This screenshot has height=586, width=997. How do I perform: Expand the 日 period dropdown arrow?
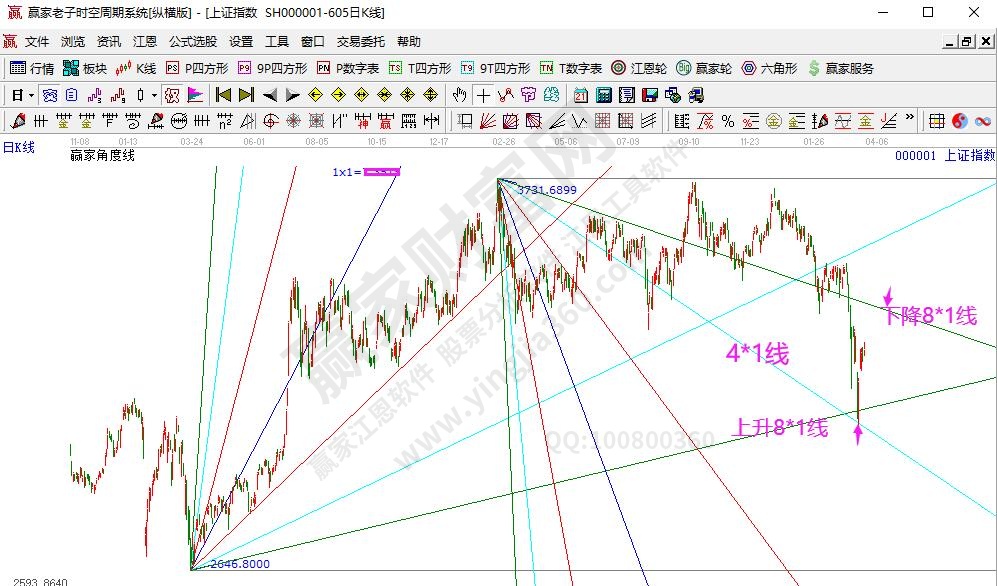(x=31, y=95)
